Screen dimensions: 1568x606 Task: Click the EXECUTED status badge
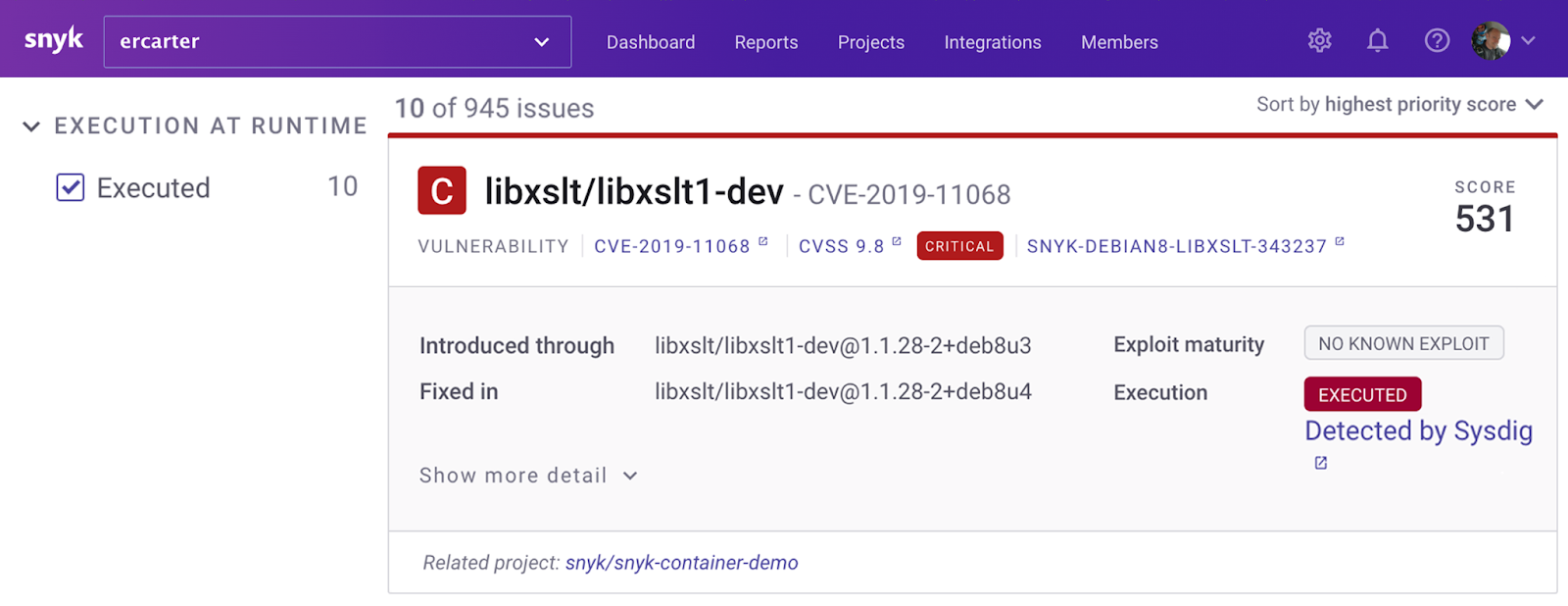tap(1362, 394)
